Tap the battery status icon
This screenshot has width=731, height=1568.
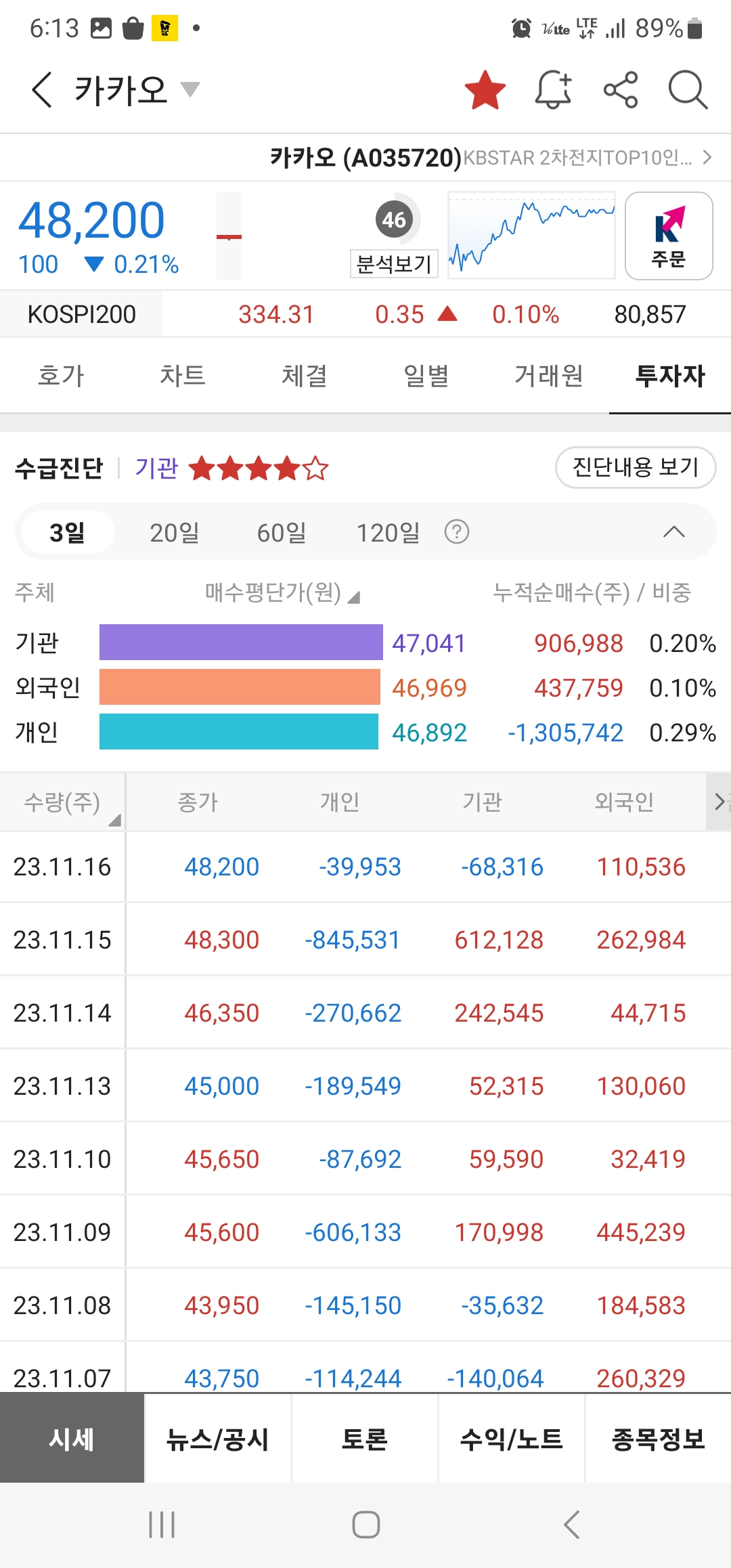click(694, 28)
